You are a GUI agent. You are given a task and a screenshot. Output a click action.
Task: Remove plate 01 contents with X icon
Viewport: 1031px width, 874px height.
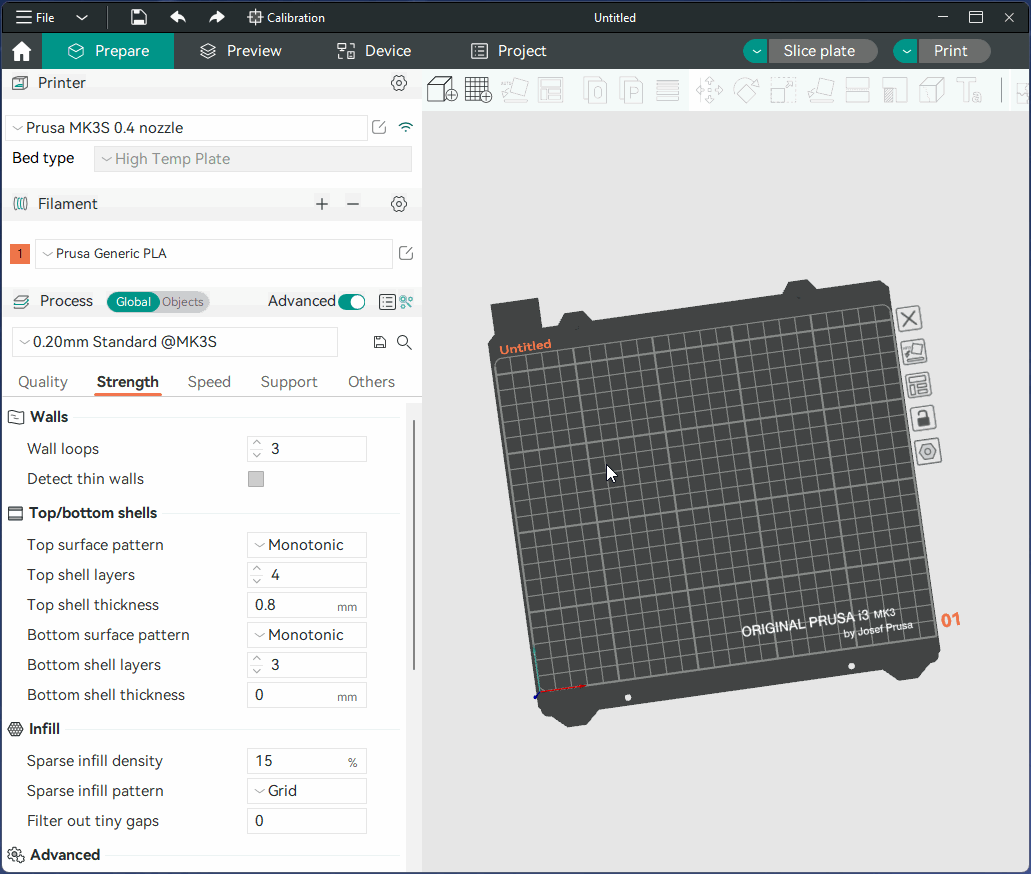point(909,319)
